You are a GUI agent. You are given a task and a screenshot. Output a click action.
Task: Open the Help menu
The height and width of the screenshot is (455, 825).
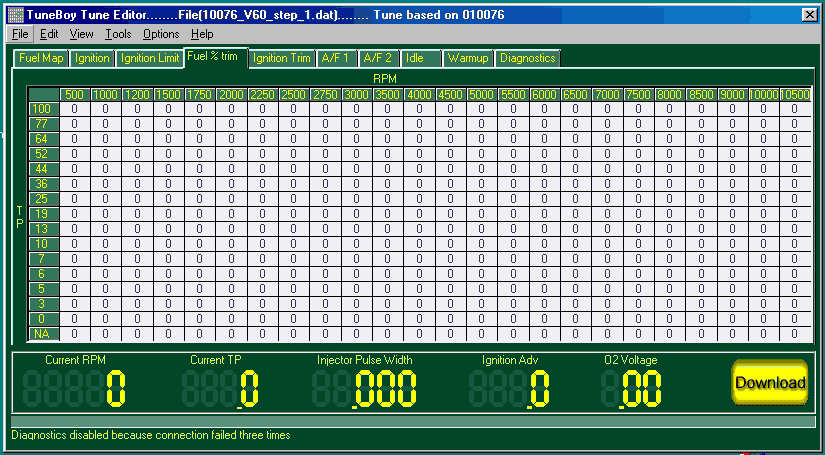click(x=202, y=34)
